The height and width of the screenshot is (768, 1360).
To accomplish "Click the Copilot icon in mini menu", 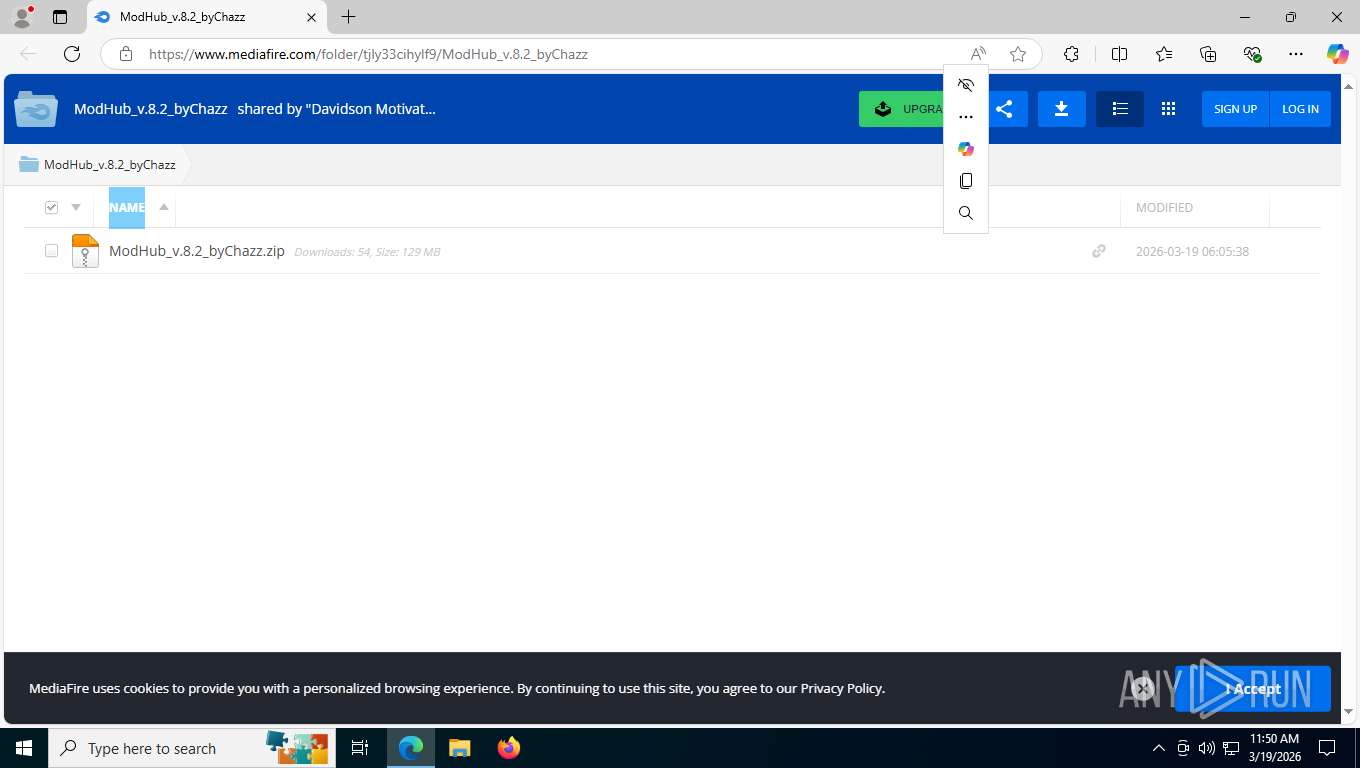I will point(966,149).
